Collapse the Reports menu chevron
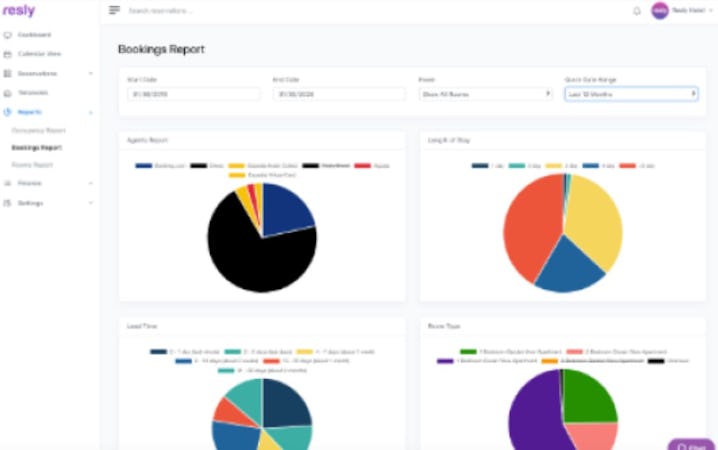Viewport: 718px width, 450px height. click(x=91, y=112)
